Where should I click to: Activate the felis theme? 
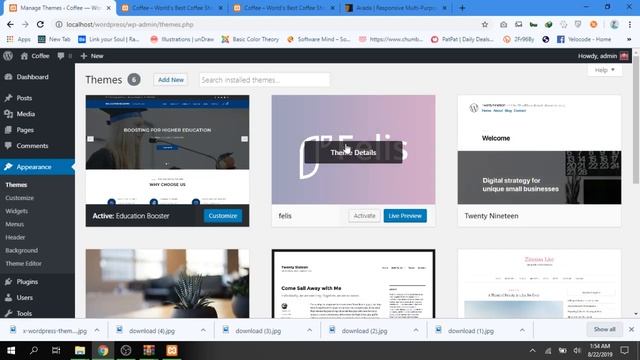click(364, 216)
